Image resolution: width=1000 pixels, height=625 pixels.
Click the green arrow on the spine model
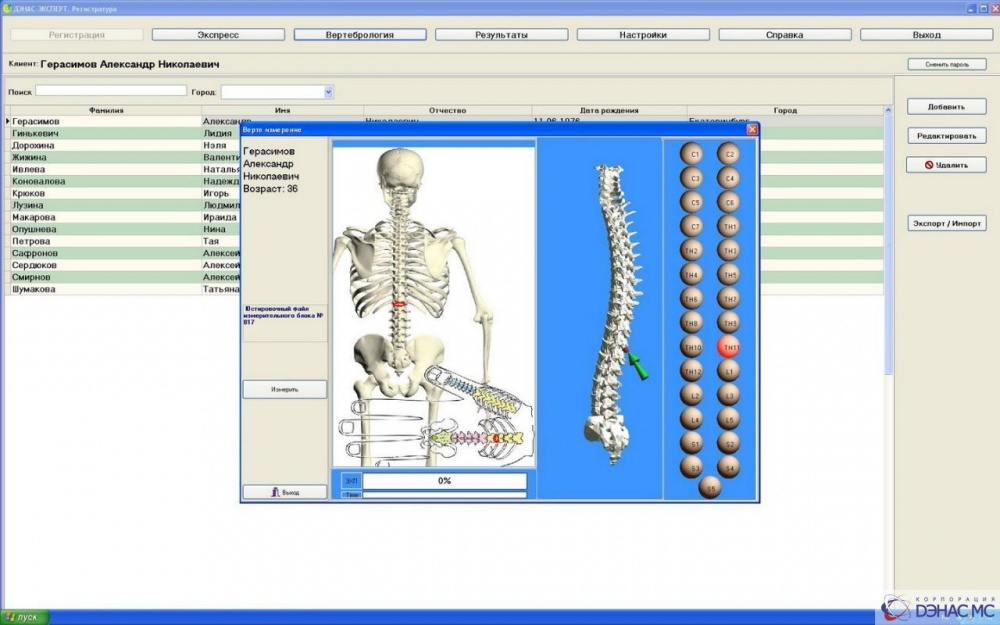tap(637, 364)
